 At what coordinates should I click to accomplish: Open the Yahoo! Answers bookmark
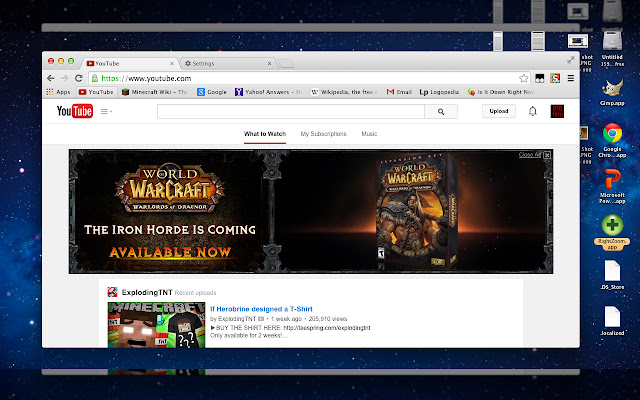coord(269,92)
